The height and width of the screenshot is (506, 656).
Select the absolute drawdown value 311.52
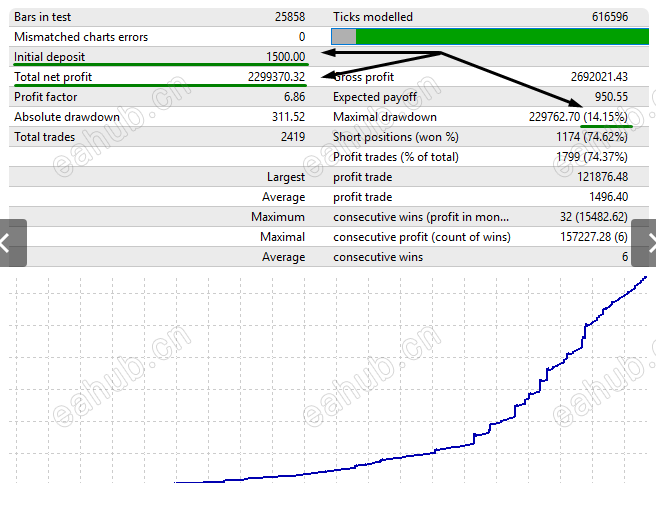click(288, 117)
